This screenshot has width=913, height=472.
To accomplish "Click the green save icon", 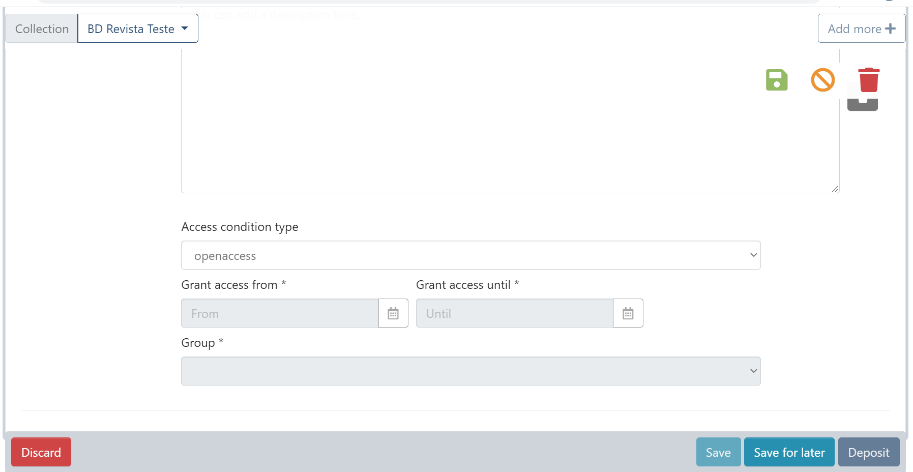I will [776, 80].
